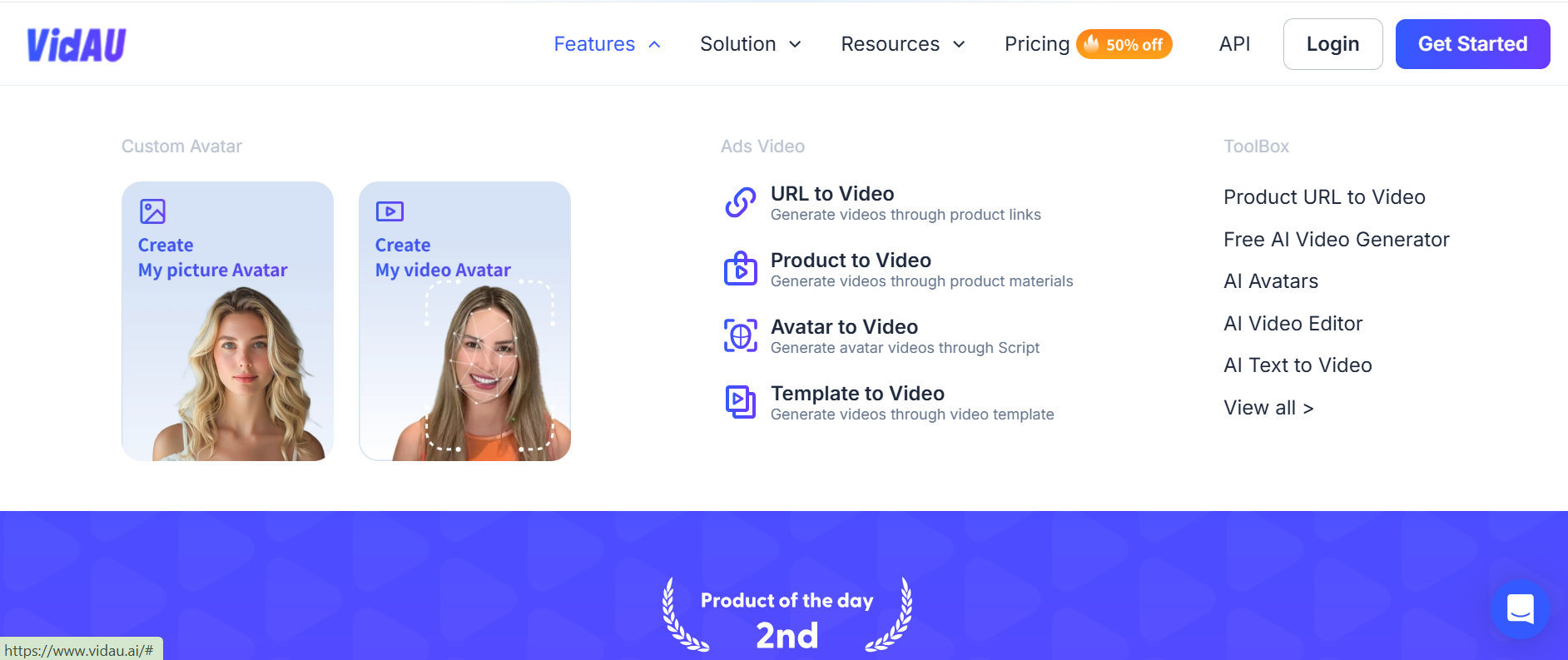Click the Ads Video heading

click(x=762, y=146)
